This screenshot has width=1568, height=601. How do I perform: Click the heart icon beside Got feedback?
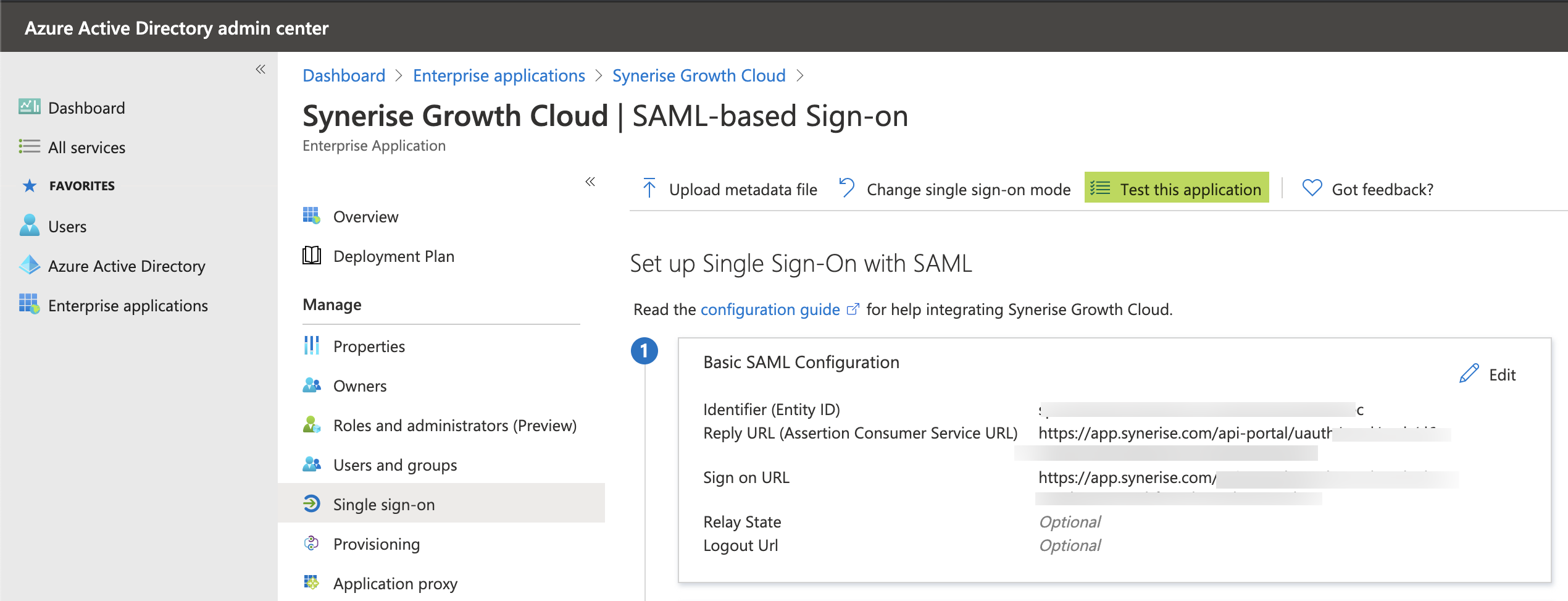tap(1312, 188)
